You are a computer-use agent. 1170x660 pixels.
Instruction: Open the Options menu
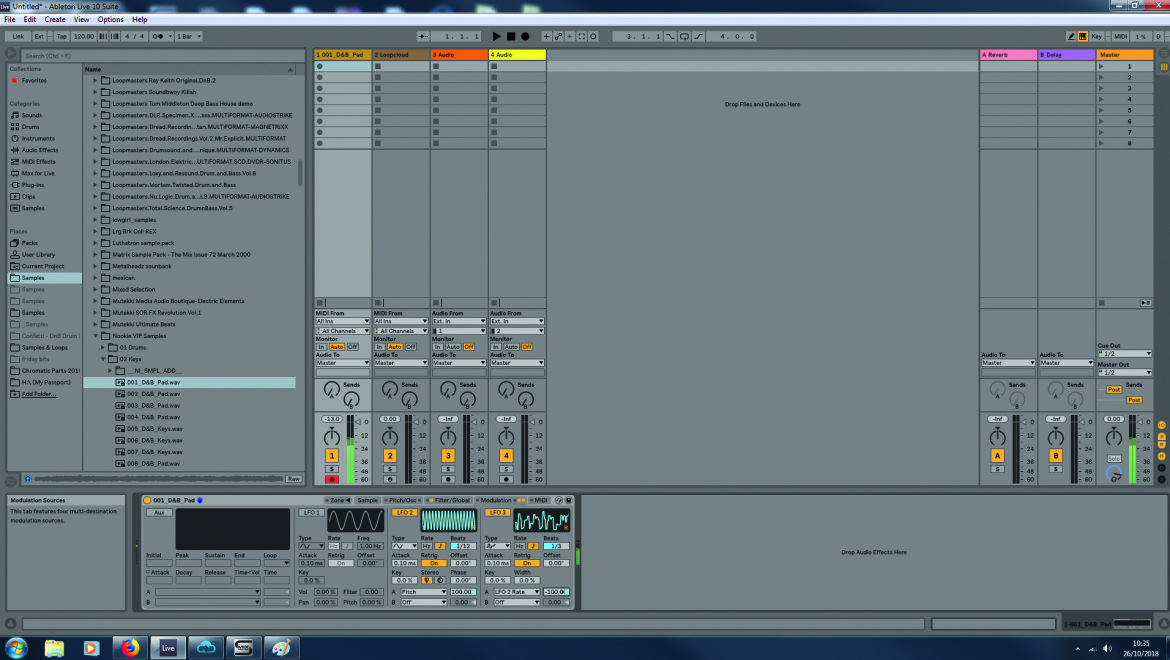(110, 19)
